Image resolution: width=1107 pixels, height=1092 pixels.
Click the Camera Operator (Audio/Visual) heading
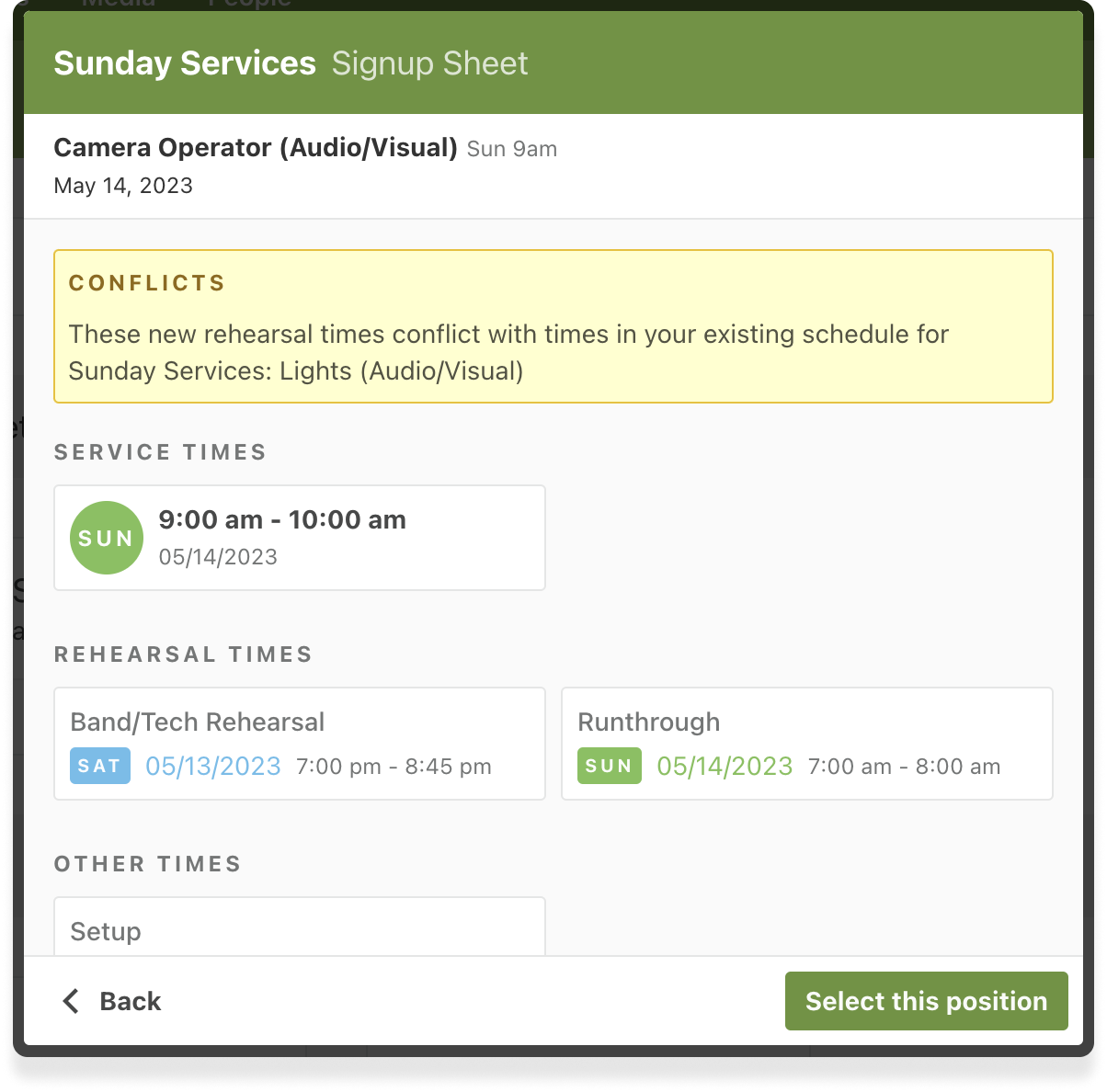256,148
